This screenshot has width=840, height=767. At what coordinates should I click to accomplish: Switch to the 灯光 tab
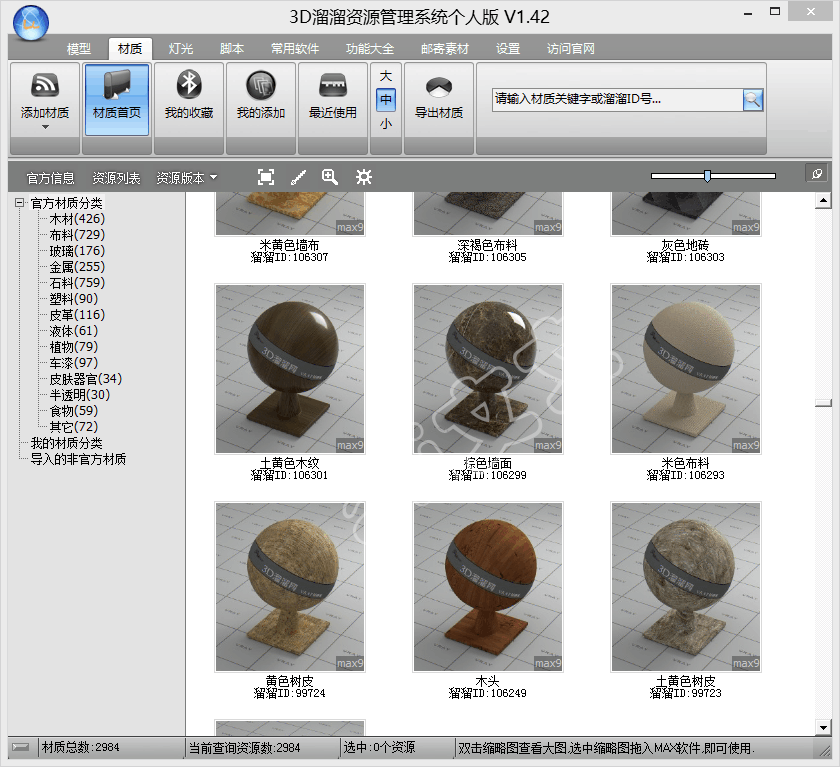pyautogui.click(x=181, y=49)
